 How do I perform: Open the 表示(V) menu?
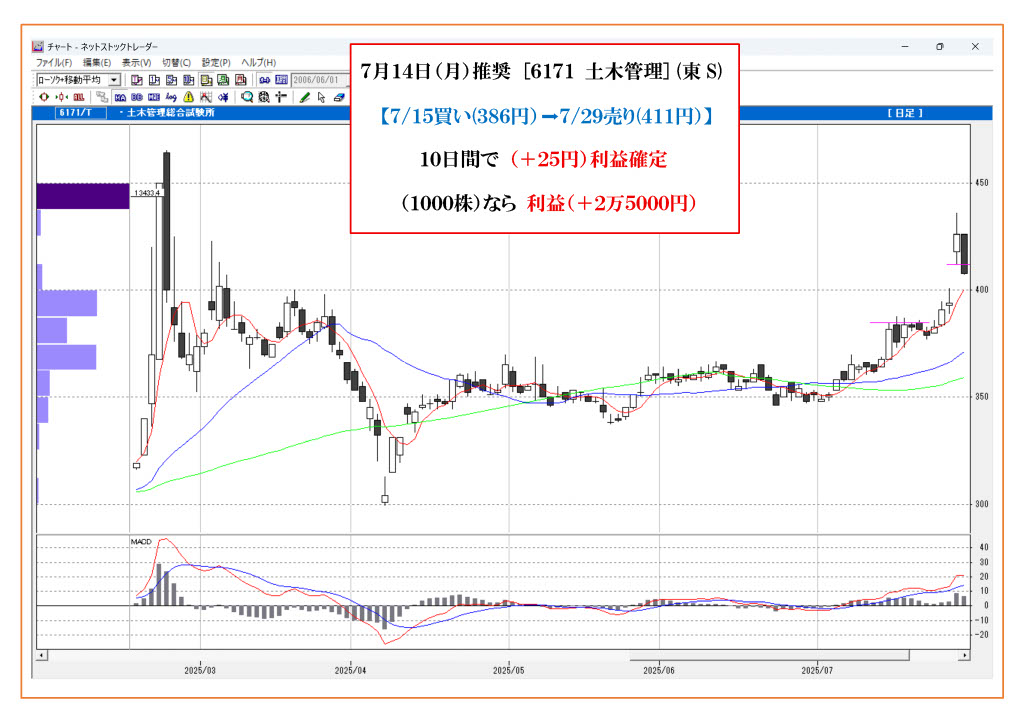pyautogui.click(x=135, y=62)
